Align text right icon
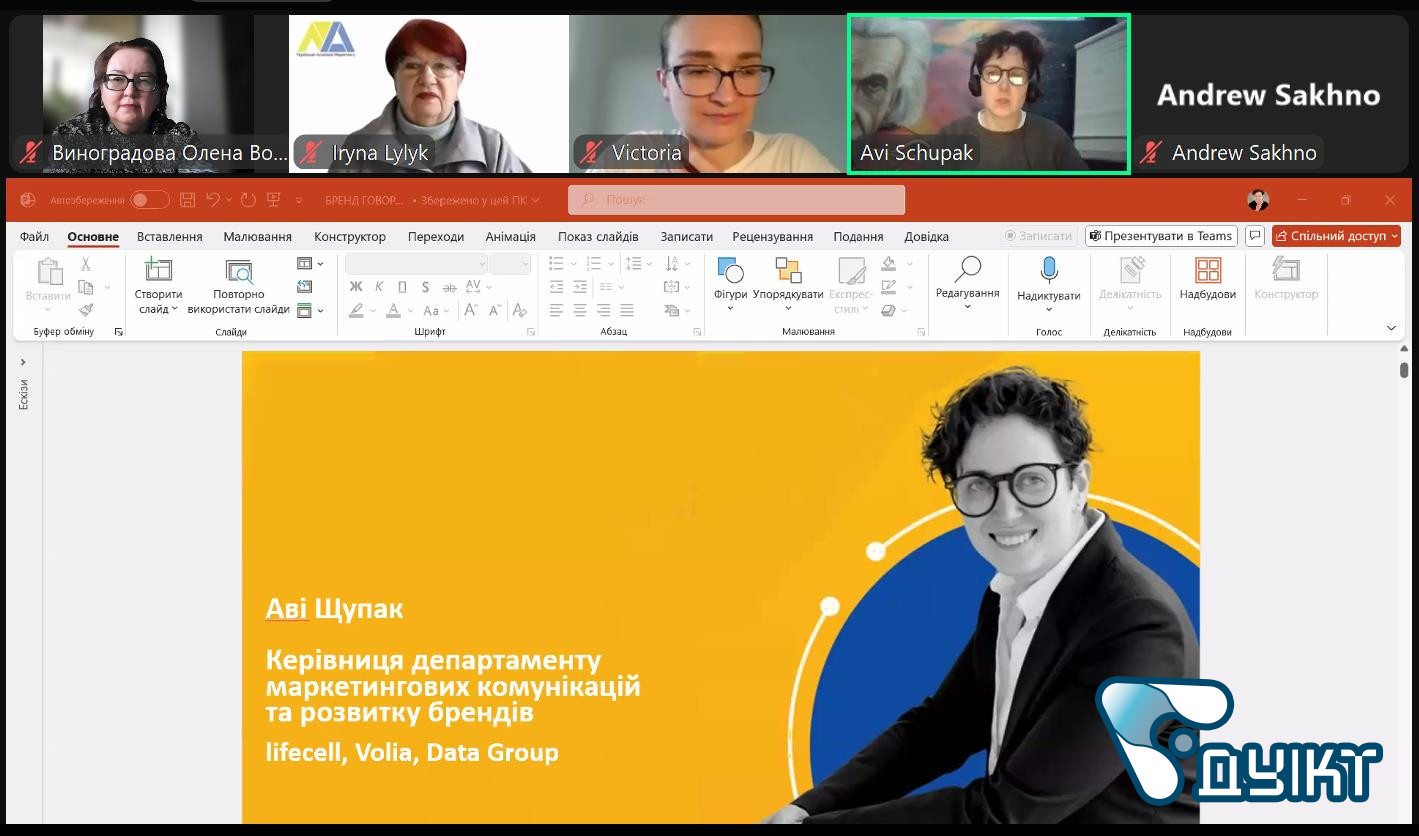Image resolution: width=1419 pixels, height=836 pixels. pos(603,311)
